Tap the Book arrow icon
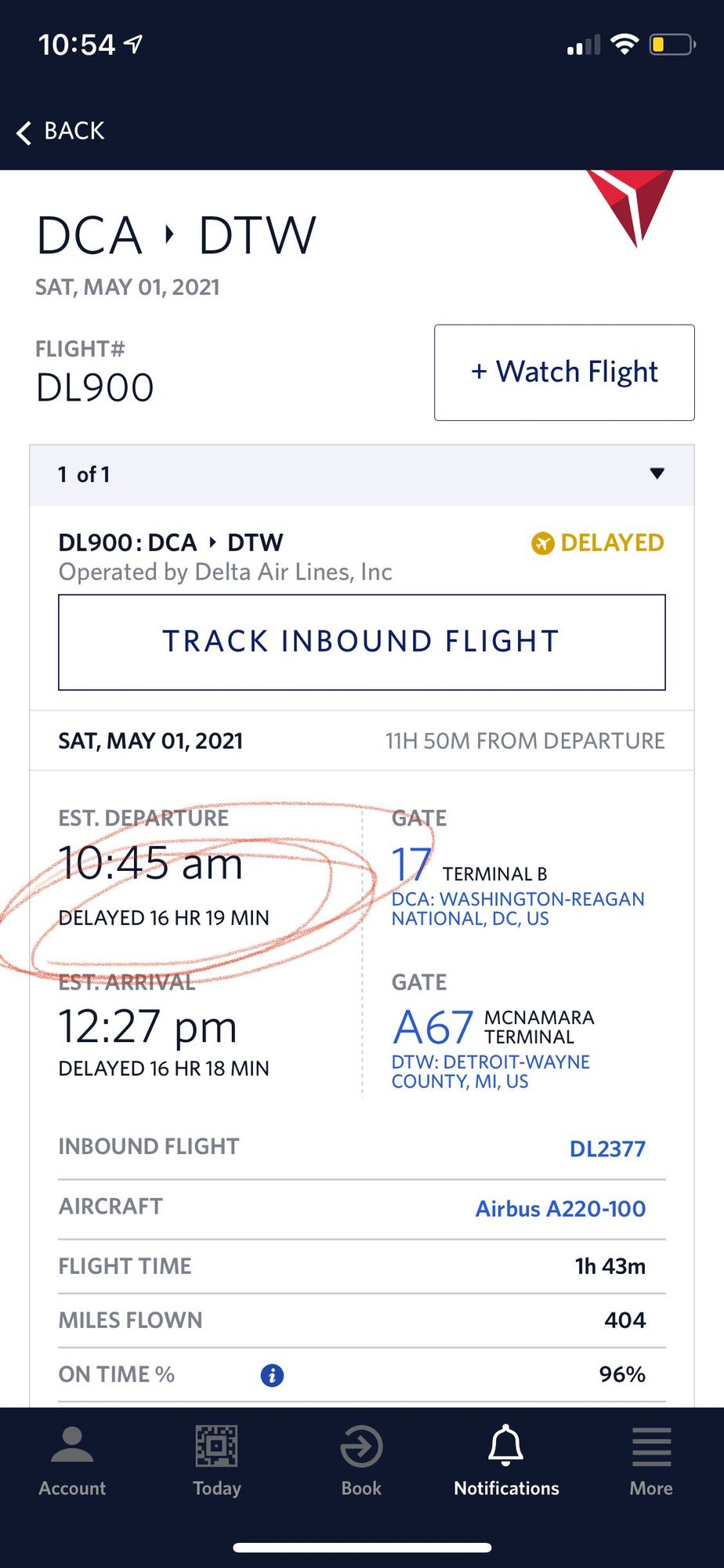This screenshot has width=724, height=1568. (x=361, y=1447)
